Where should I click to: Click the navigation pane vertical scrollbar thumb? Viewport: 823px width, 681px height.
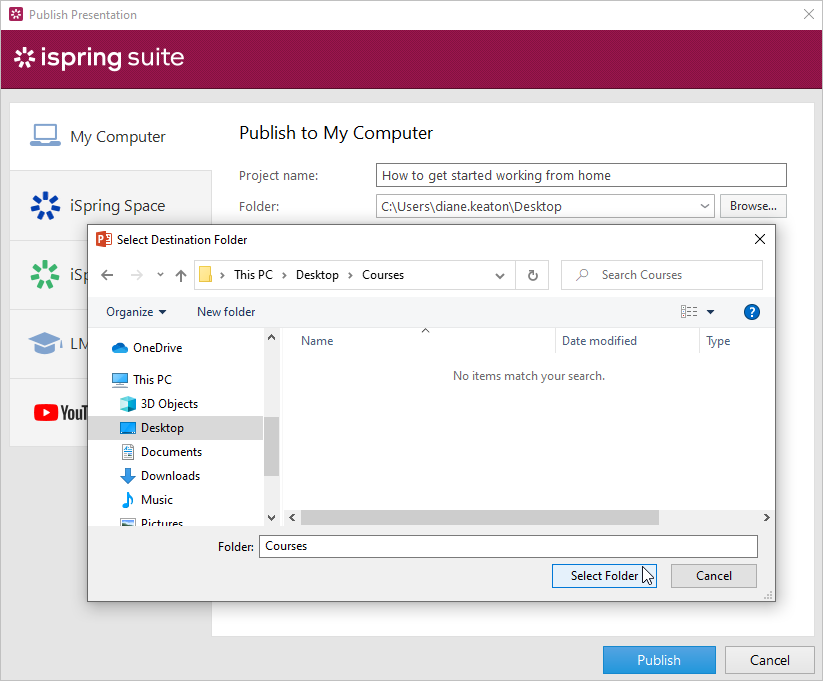click(x=271, y=446)
